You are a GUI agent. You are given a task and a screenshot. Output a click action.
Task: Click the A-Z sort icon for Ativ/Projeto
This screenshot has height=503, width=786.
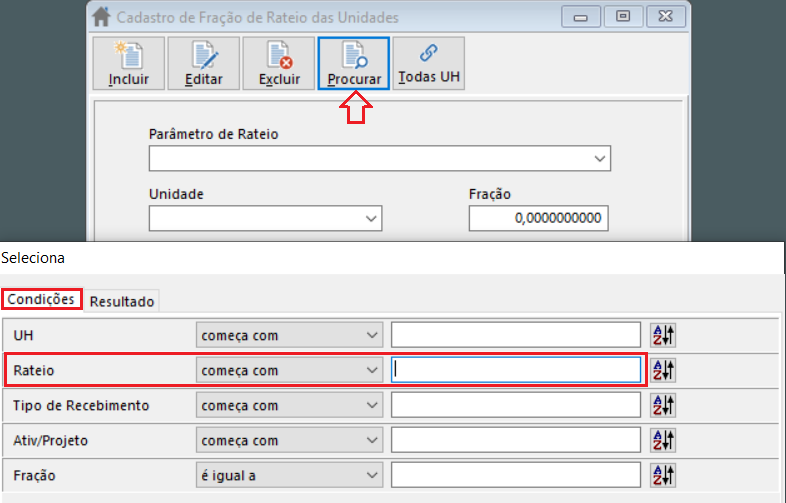[663, 440]
